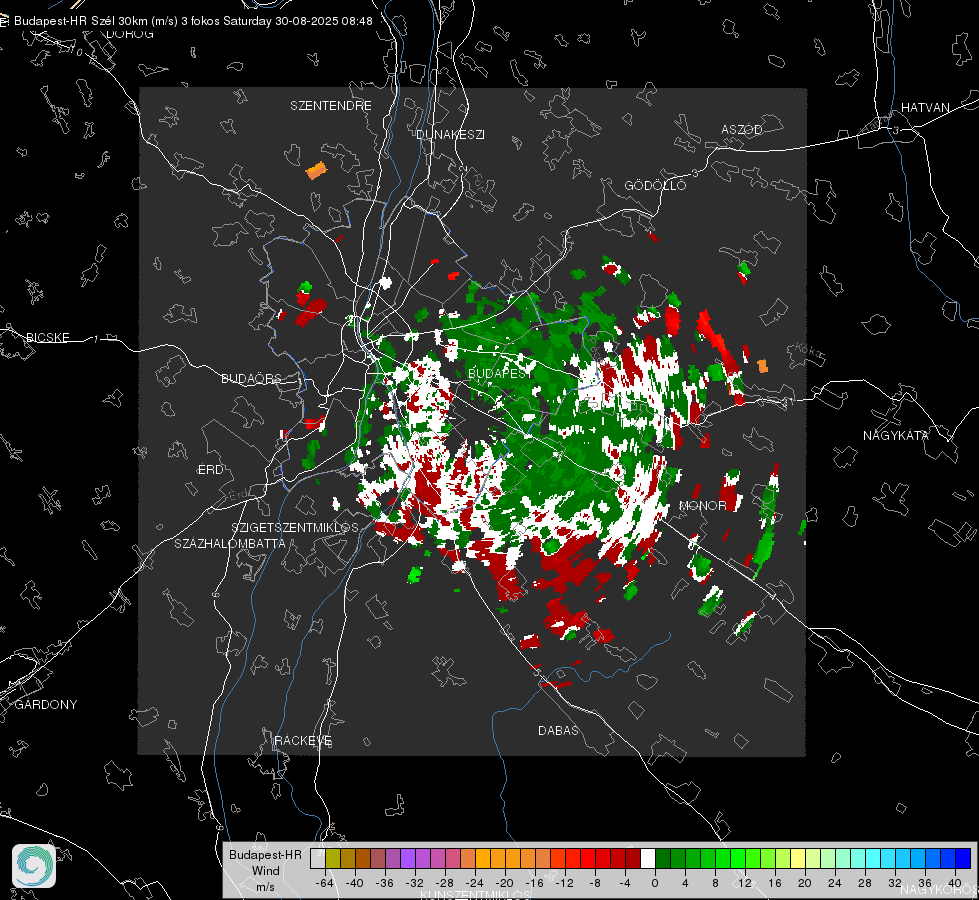The height and width of the screenshot is (900, 979).
Task: Click the SZAZHALOMBATTA city label
Action: coord(230,543)
